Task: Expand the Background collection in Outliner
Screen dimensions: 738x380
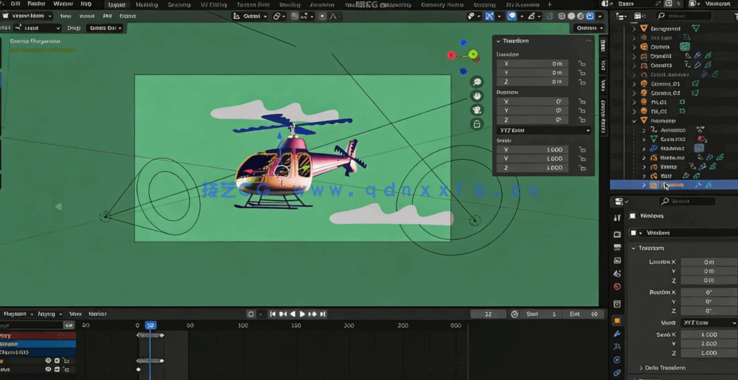Action: pos(634,28)
